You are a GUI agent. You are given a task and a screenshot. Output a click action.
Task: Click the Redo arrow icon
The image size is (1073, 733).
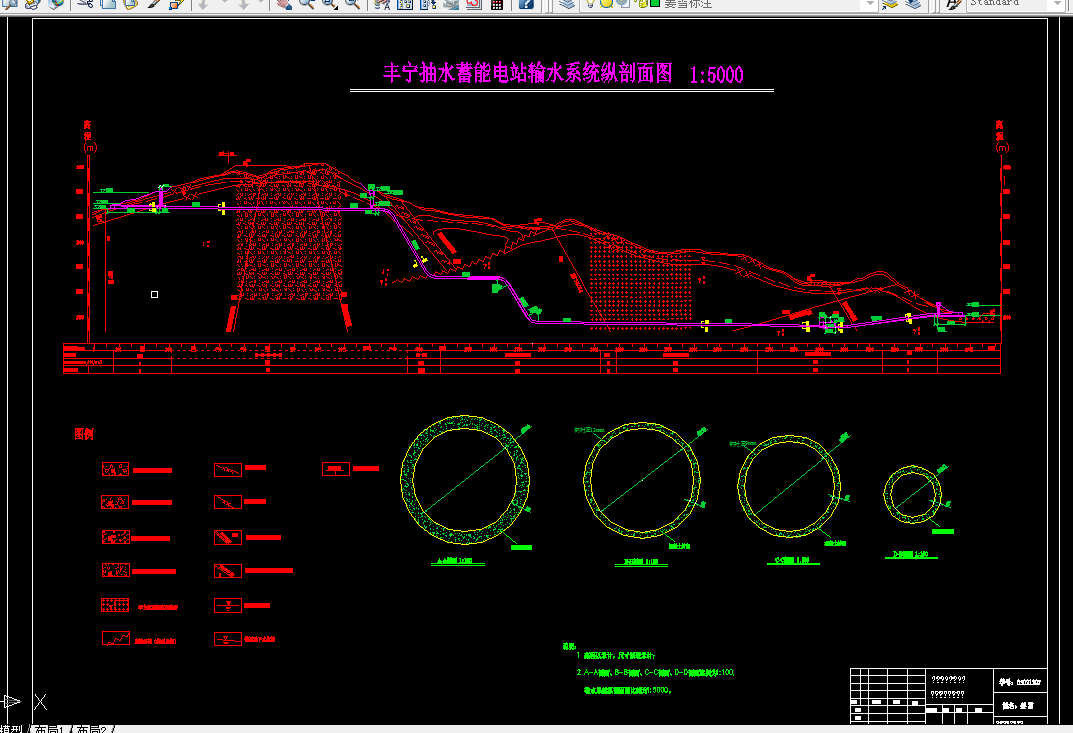244,3
